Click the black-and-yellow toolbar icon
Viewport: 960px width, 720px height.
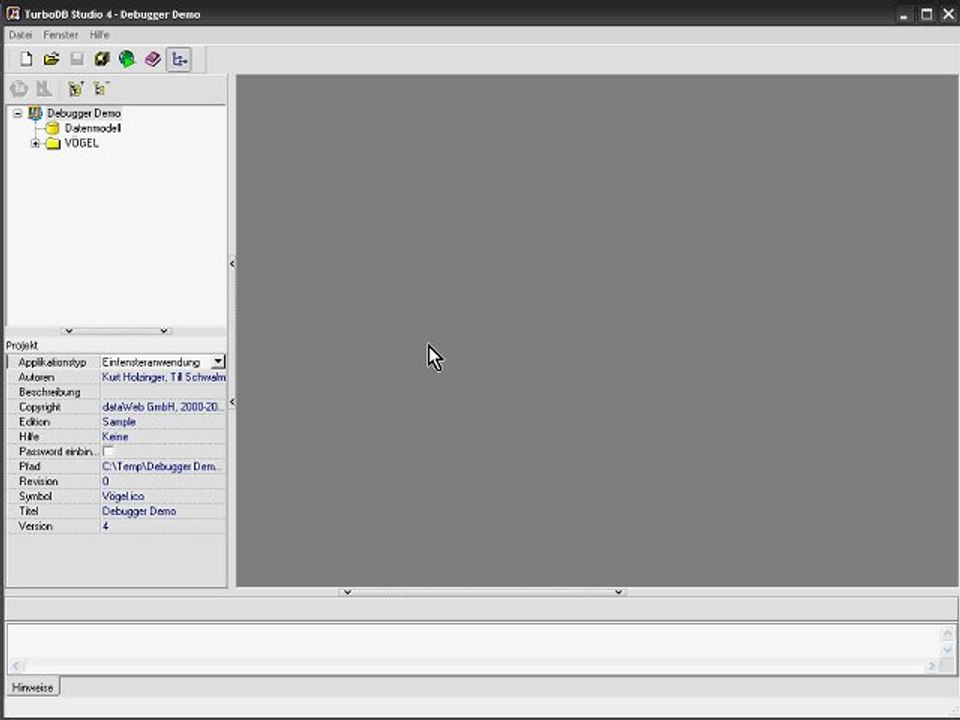tap(102, 59)
